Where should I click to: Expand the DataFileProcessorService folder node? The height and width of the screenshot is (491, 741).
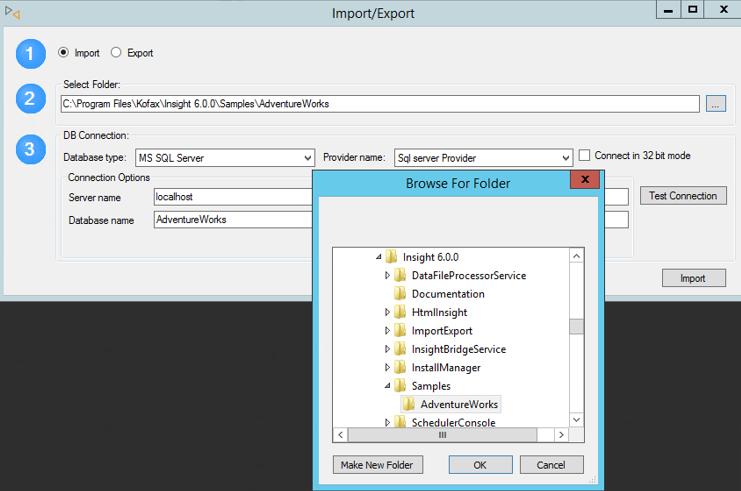(388, 275)
